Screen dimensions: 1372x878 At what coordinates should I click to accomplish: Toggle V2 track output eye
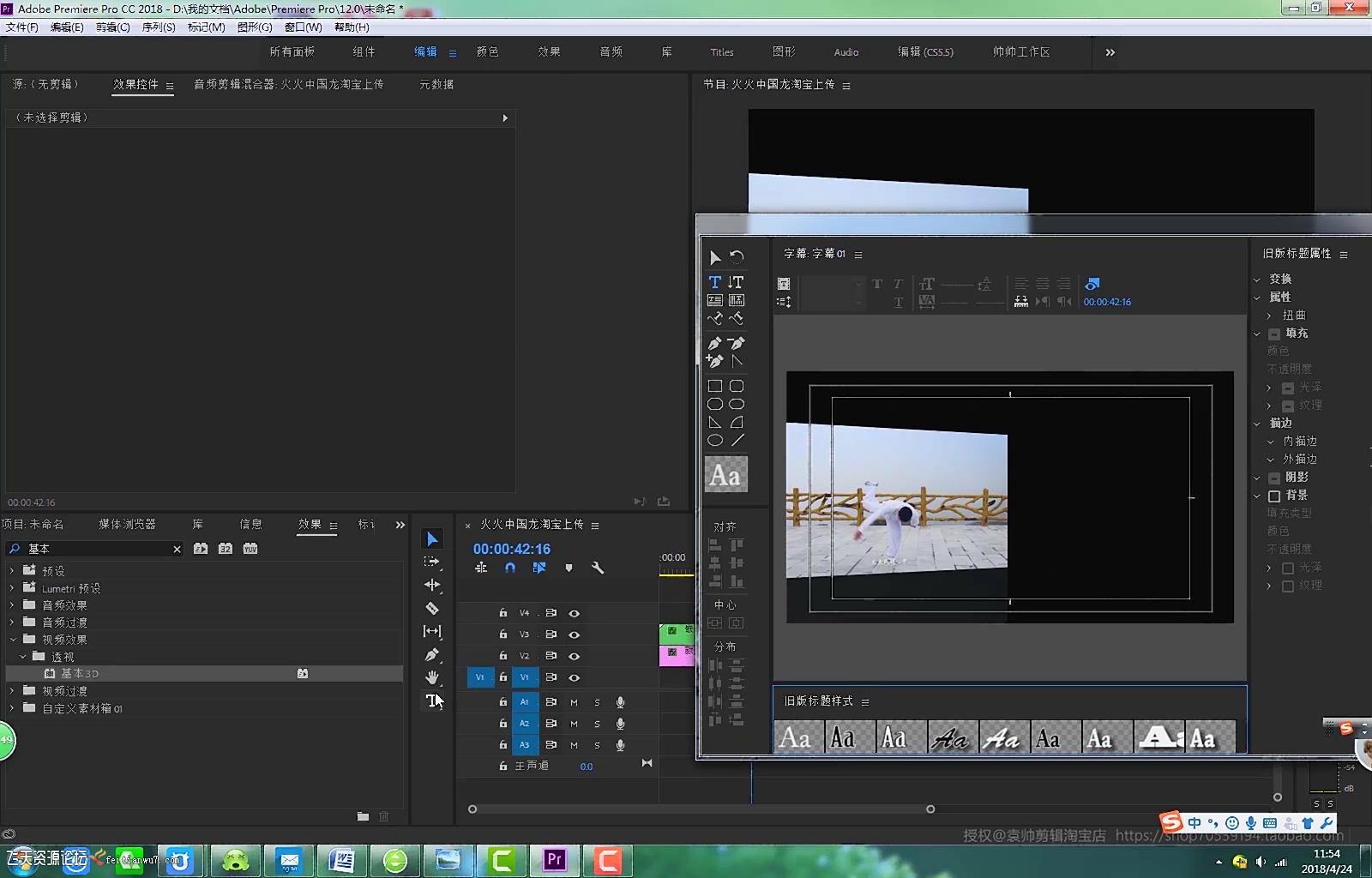575,656
